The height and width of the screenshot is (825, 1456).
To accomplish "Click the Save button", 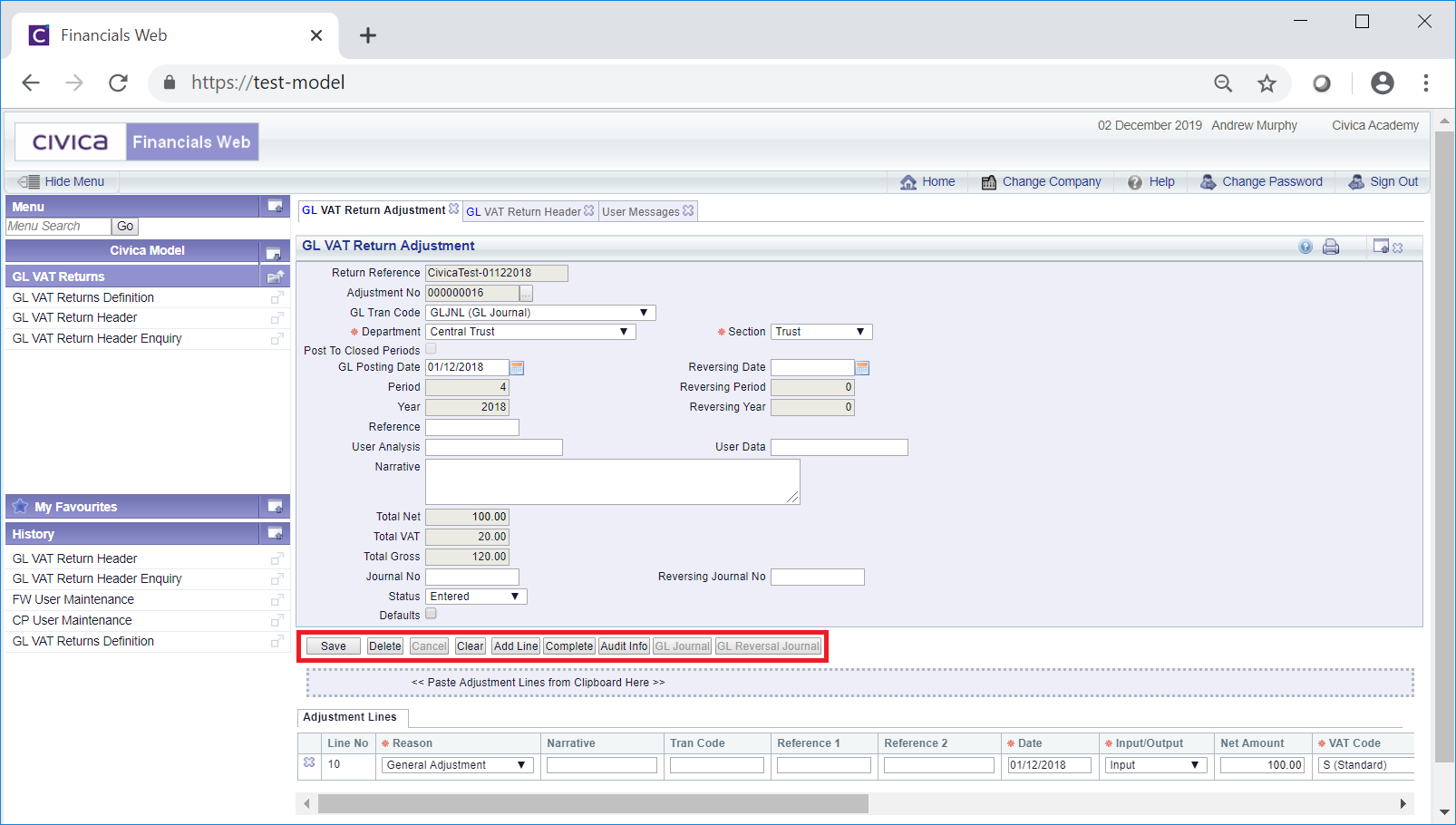I will 333,646.
